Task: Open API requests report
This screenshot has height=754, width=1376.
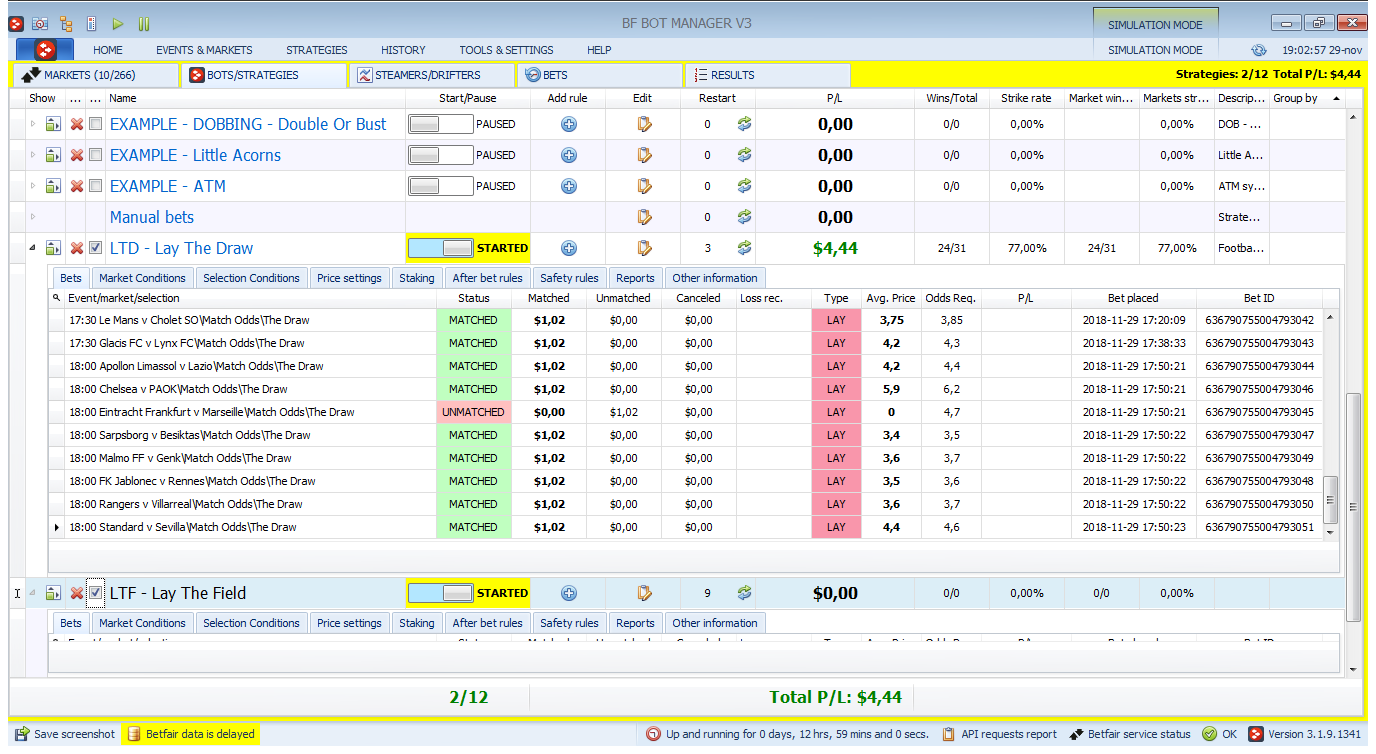Action: coord(999,734)
